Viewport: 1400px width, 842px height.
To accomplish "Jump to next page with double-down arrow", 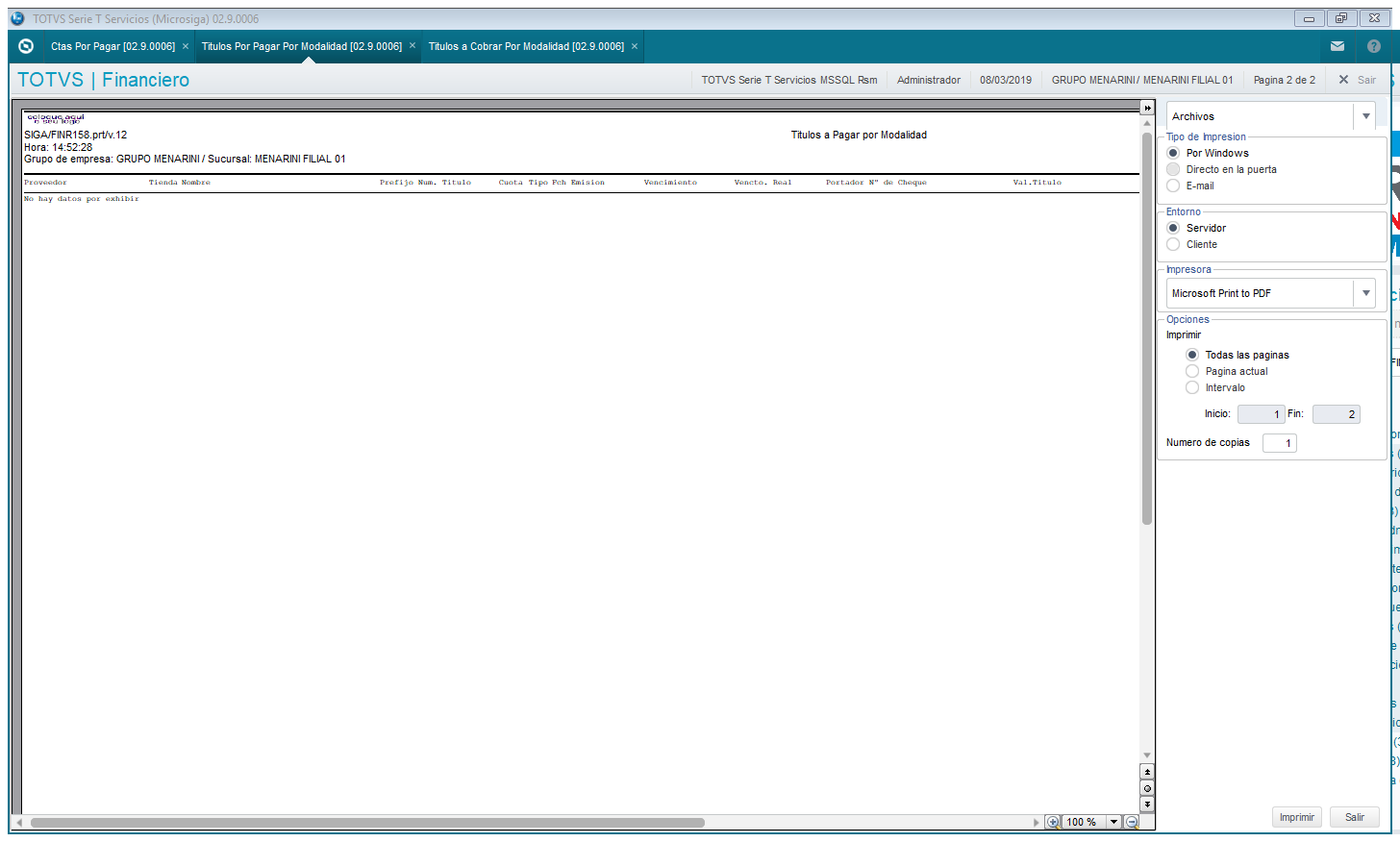I will 1147,804.
